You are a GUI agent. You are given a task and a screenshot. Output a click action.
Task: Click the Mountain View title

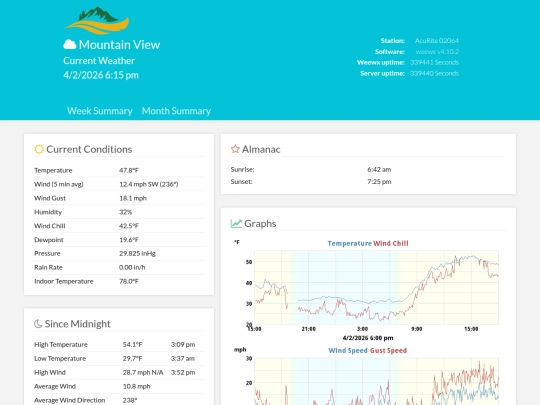pyautogui.click(x=120, y=44)
